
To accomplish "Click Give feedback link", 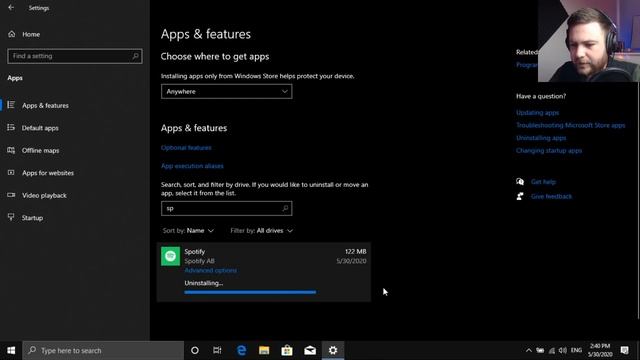I will [x=551, y=196].
